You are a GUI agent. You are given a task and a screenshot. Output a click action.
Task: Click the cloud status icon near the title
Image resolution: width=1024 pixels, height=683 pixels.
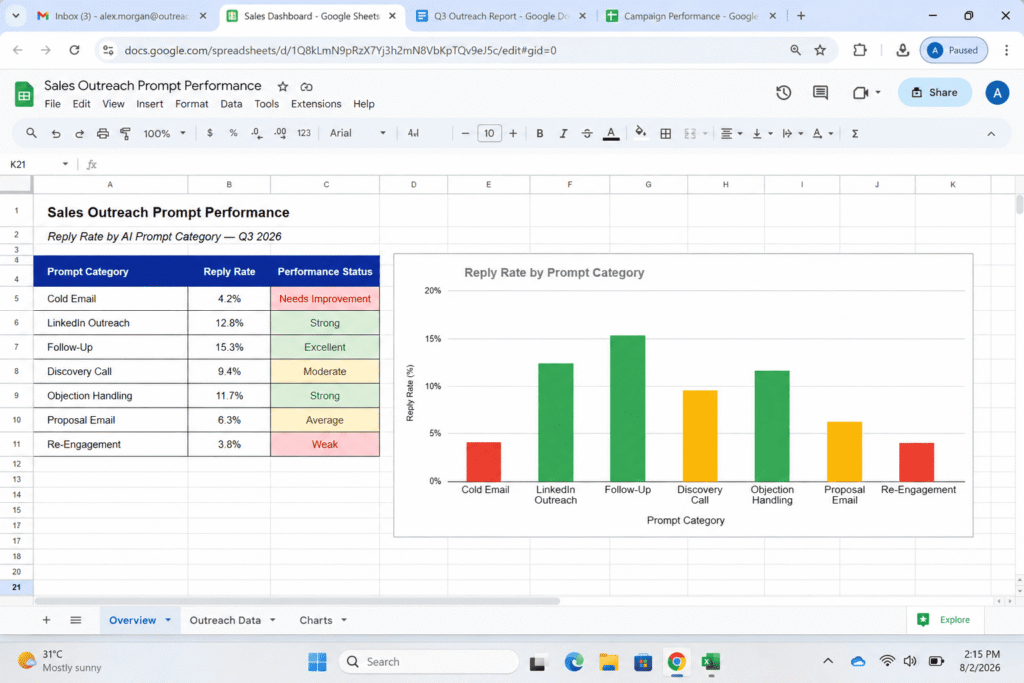coord(306,86)
